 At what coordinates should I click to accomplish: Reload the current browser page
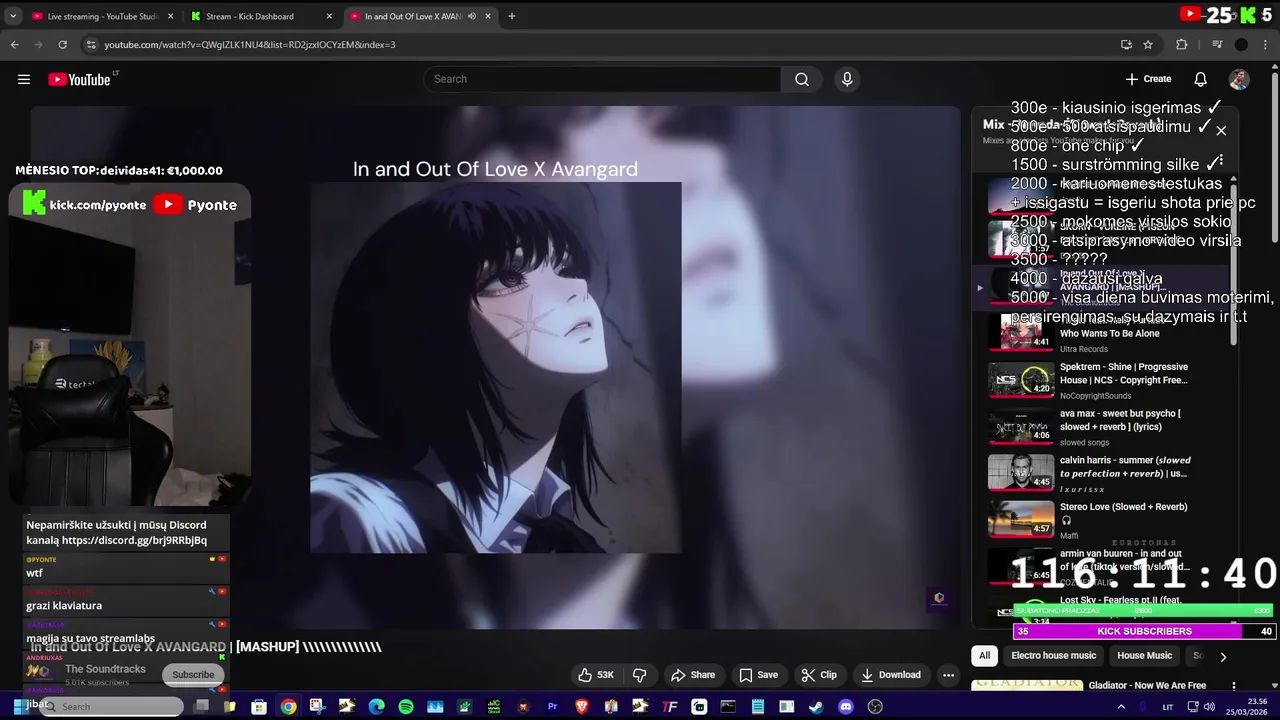click(x=62, y=44)
